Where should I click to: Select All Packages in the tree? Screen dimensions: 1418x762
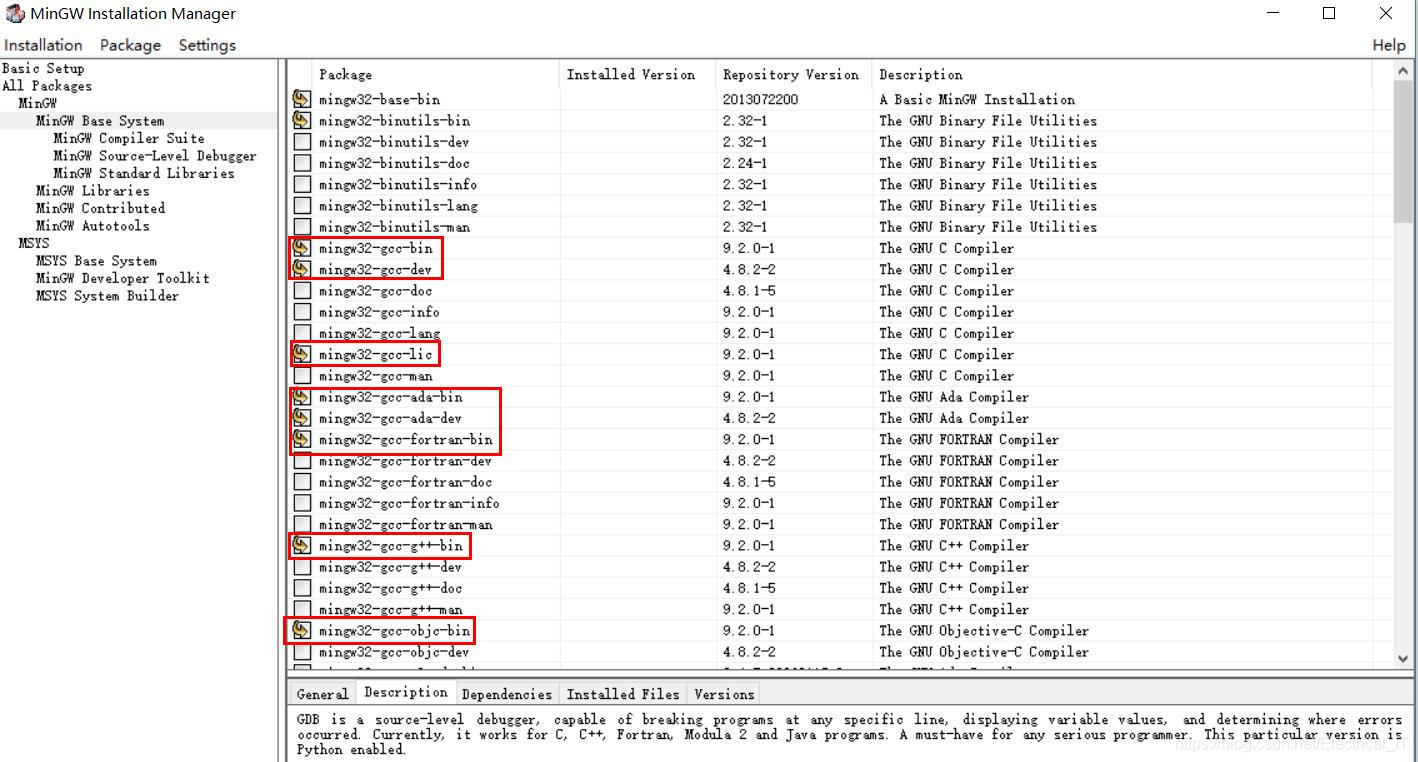[x=47, y=85]
